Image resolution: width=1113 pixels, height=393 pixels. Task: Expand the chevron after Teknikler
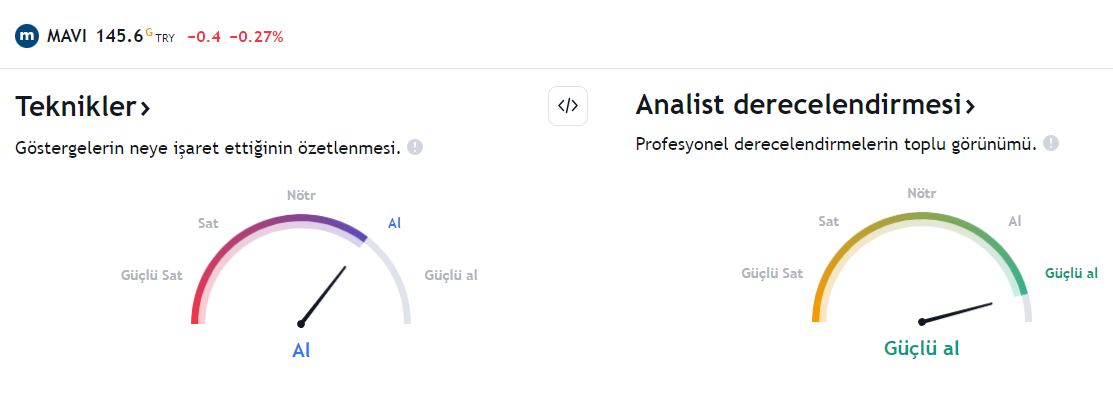point(145,109)
